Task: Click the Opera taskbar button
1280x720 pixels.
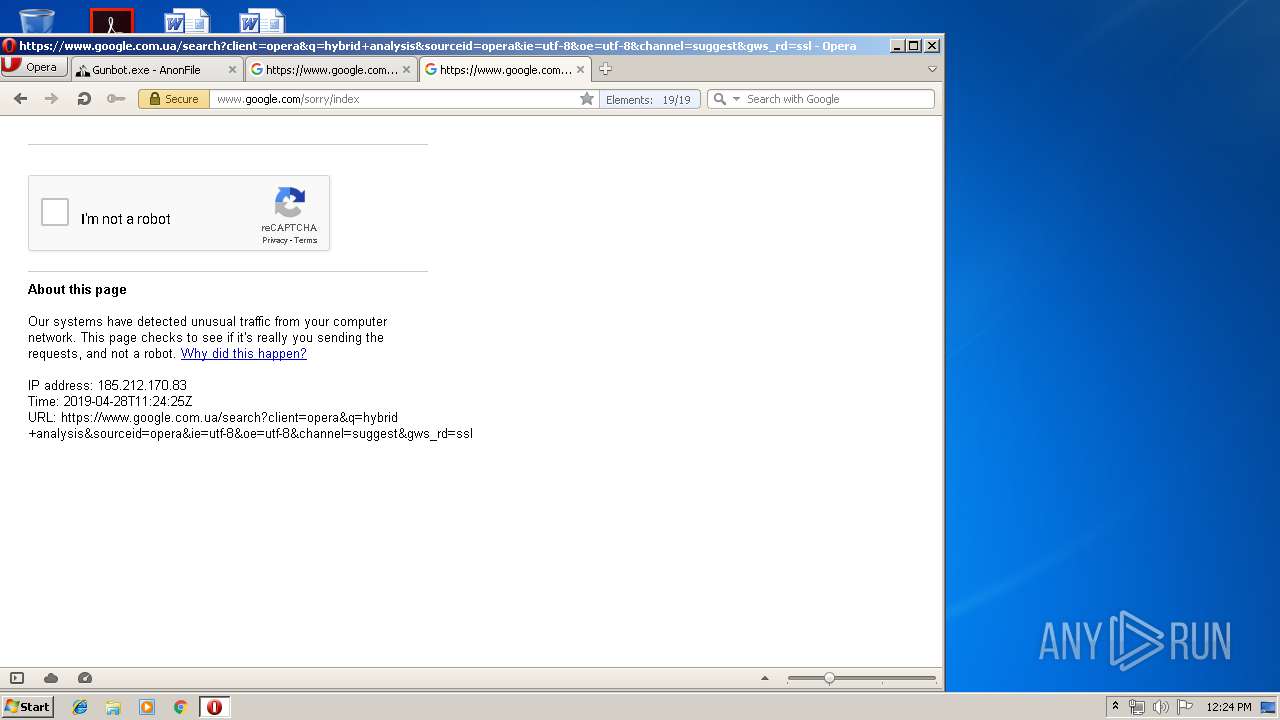Action: [x=214, y=707]
